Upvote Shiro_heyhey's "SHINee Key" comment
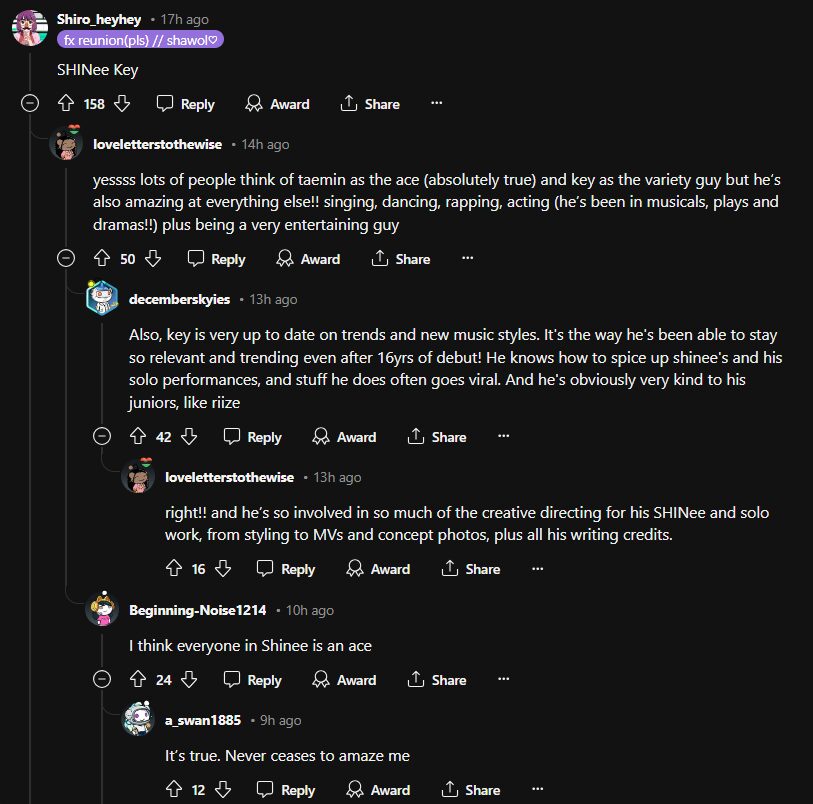The height and width of the screenshot is (804, 813). pos(67,104)
